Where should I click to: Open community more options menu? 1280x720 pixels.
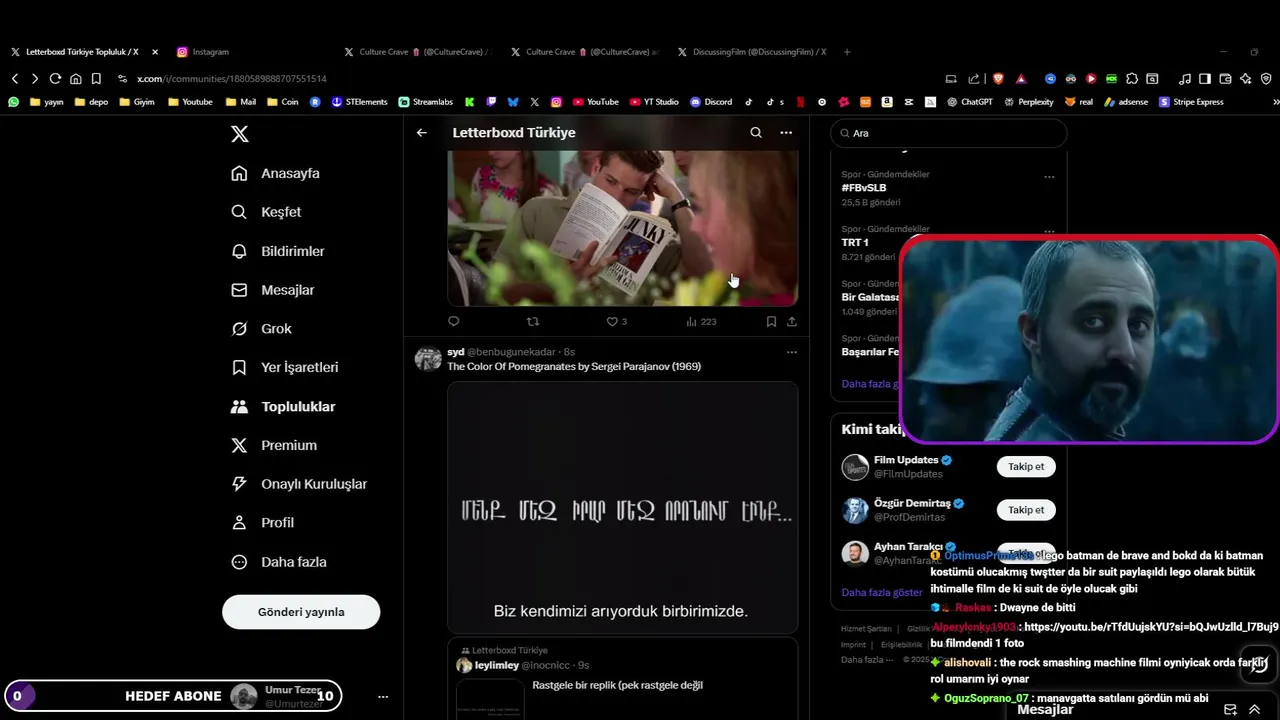tap(786, 133)
